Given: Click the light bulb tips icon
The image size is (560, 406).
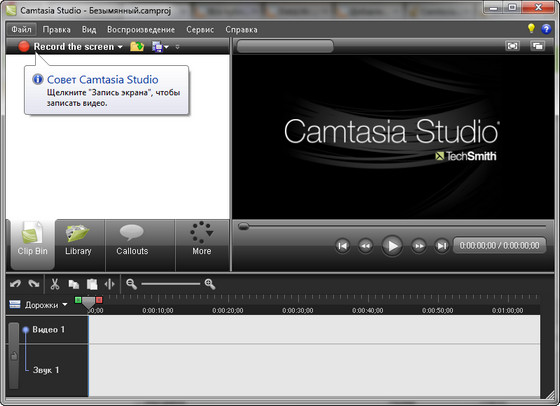Looking at the screenshot, I should tap(531, 28).
